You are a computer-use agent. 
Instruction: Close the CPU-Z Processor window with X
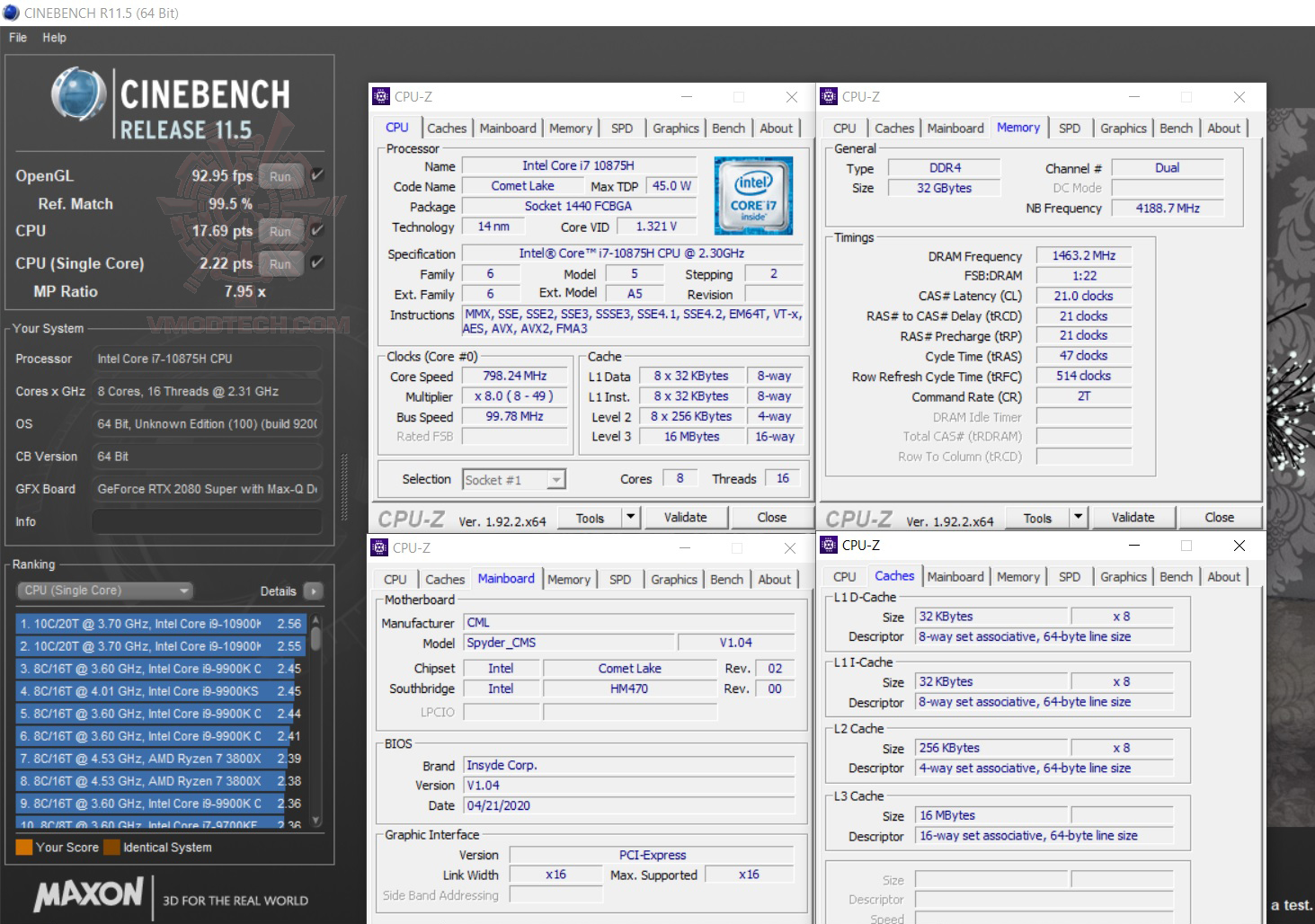[x=792, y=97]
